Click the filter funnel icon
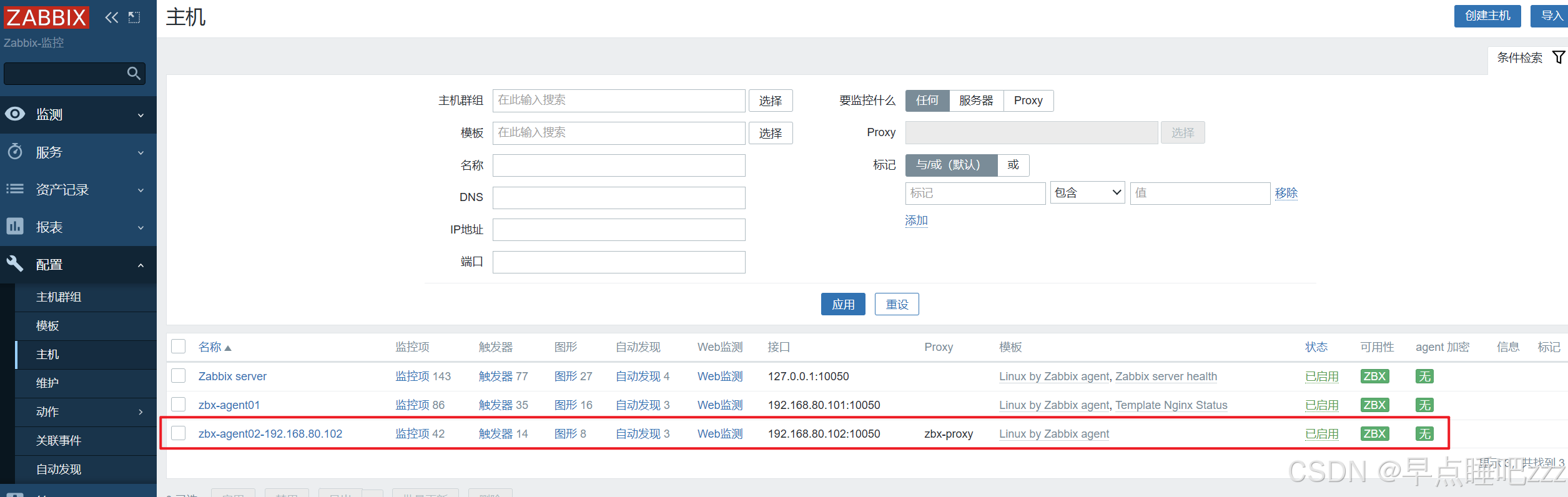 1559,57
